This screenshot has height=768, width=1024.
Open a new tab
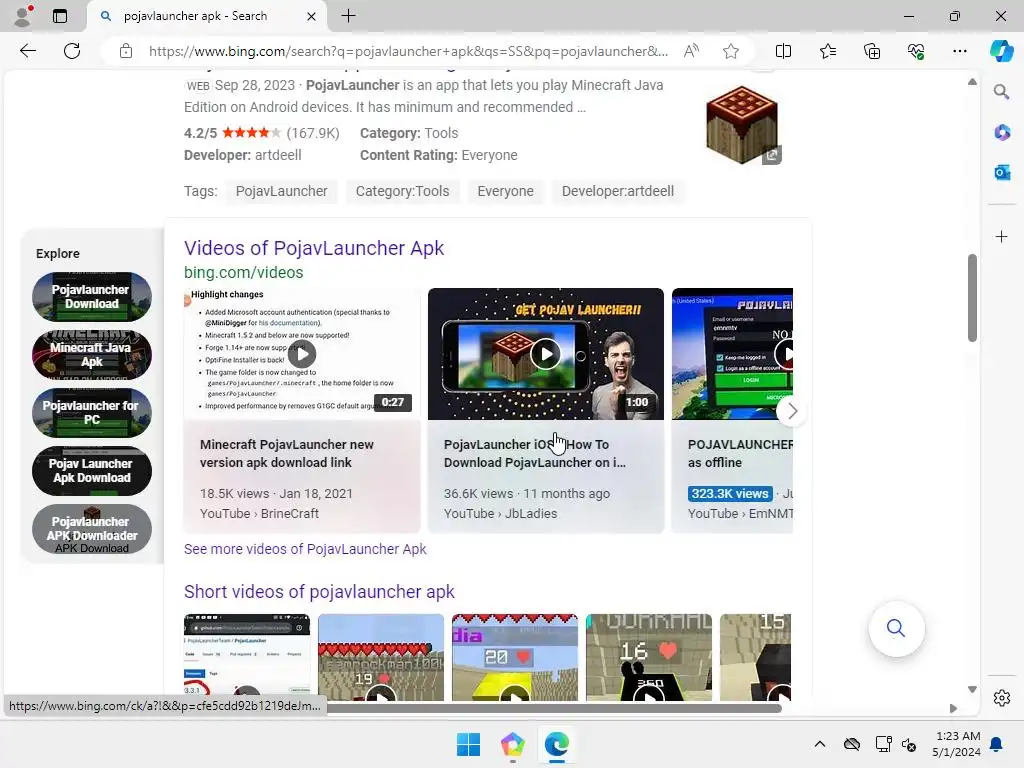[348, 16]
